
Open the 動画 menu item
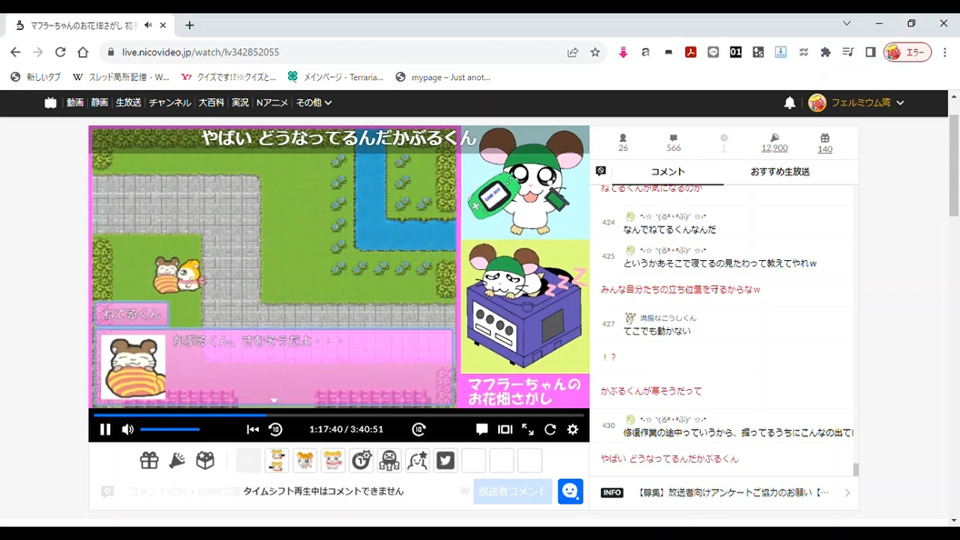click(75, 103)
